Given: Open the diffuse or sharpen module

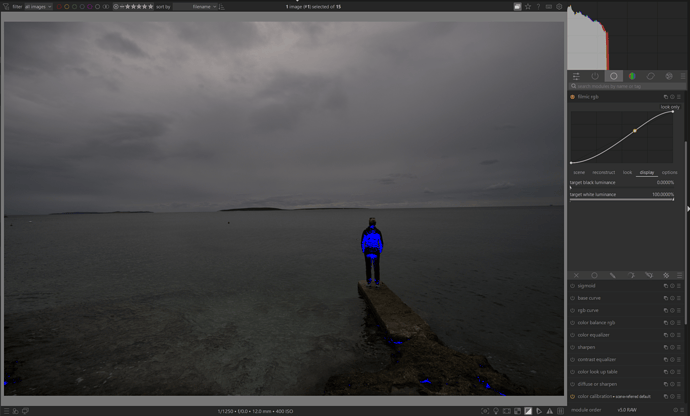Looking at the screenshot, I should pyautogui.click(x=597, y=384).
